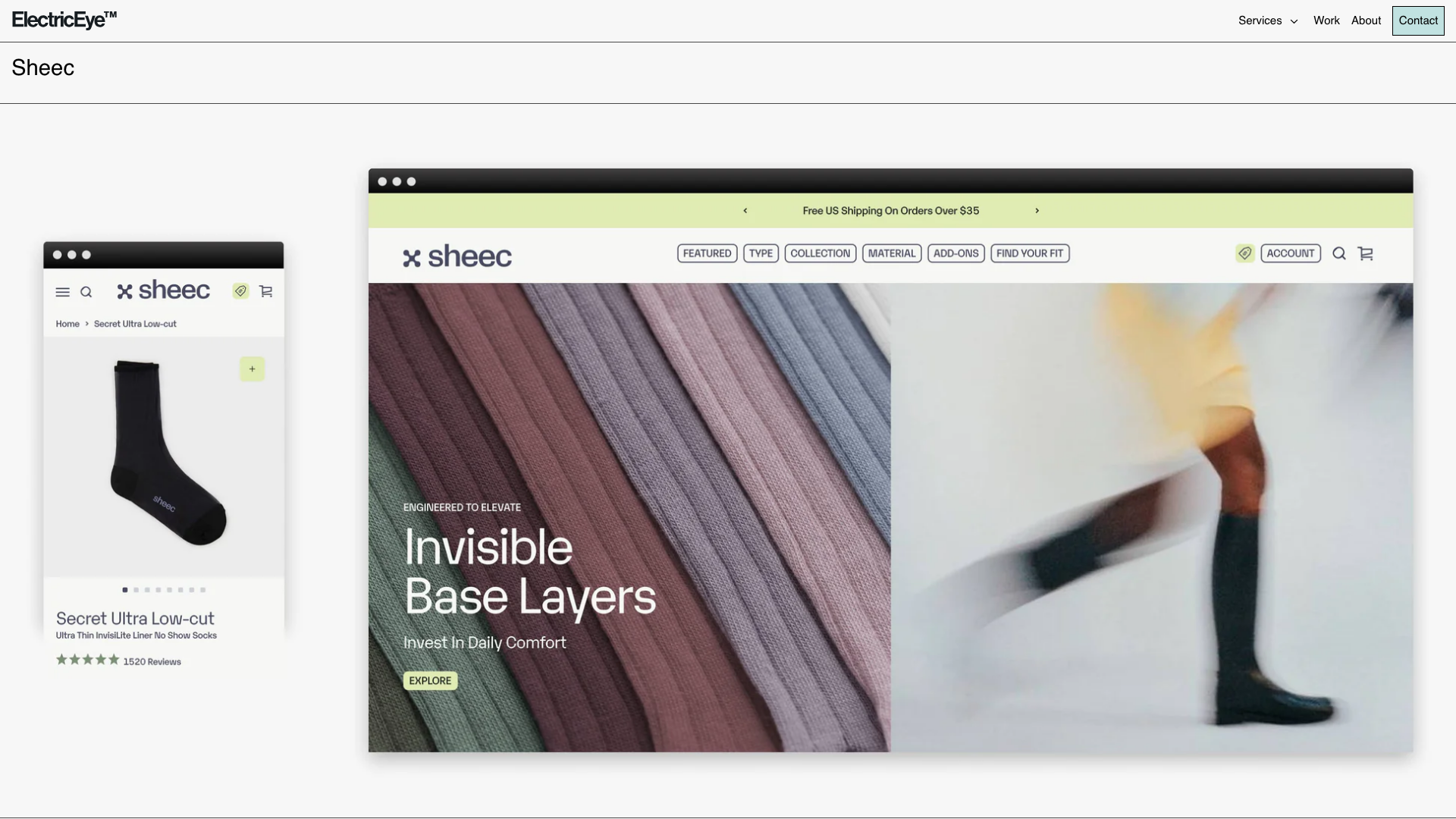The image size is (1456, 819).
Task: Click the ACCOUNT button
Action: coord(1290,253)
